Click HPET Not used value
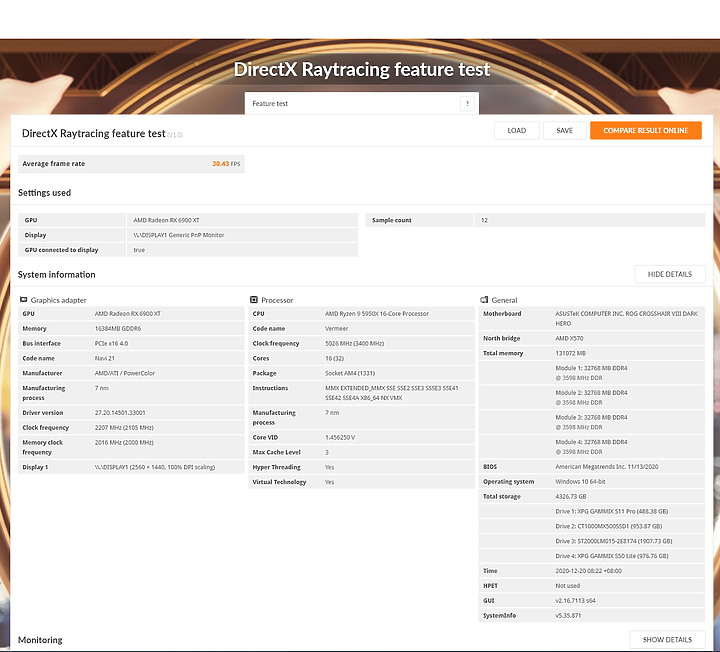The height and width of the screenshot is (652, 720). click(x=568, y=586)
